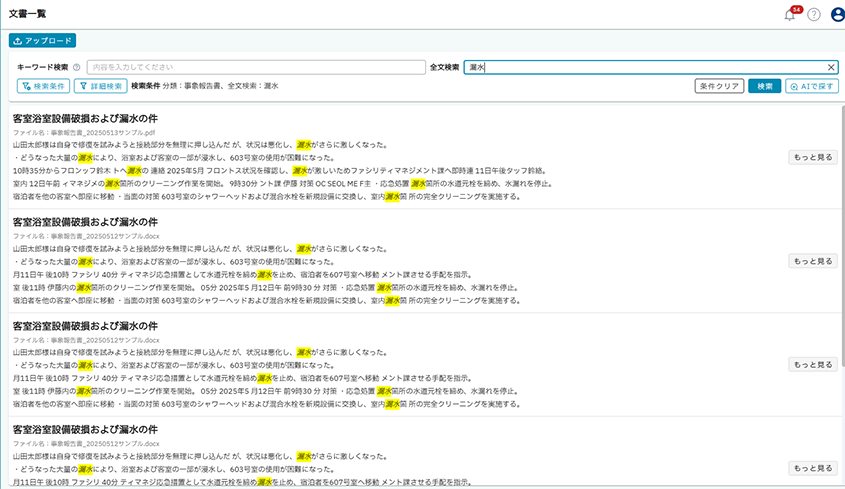845x489 pixels.
Task: Click the search condition summary 分類：事象報告書、全文検索：漏水
Action: pos(220,86)
